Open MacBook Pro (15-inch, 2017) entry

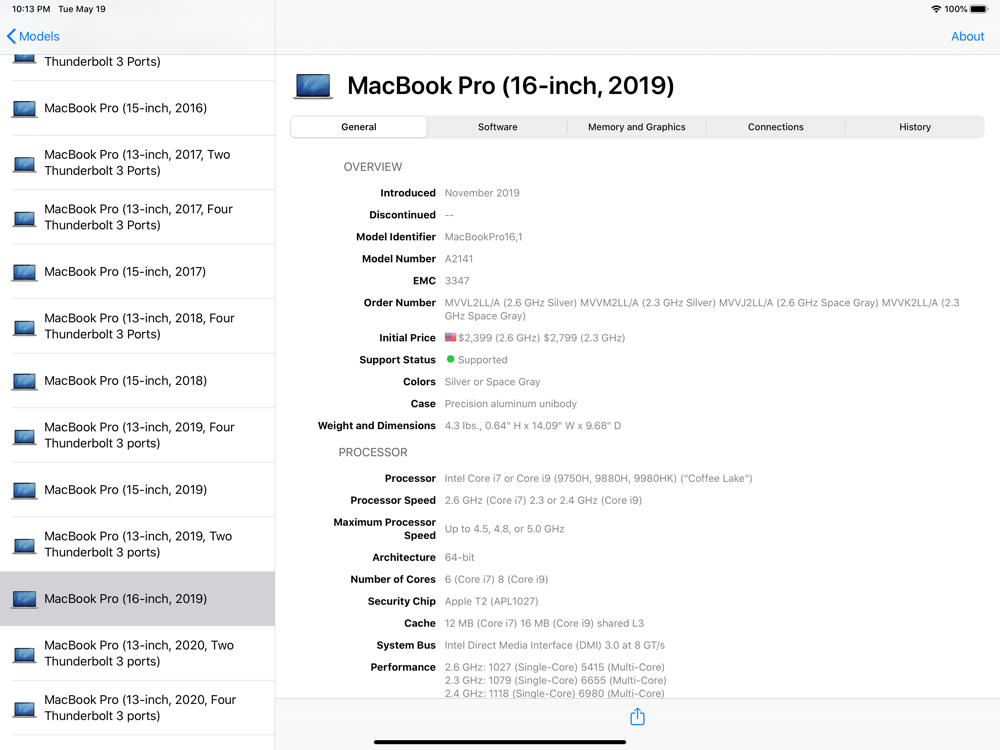137,272
